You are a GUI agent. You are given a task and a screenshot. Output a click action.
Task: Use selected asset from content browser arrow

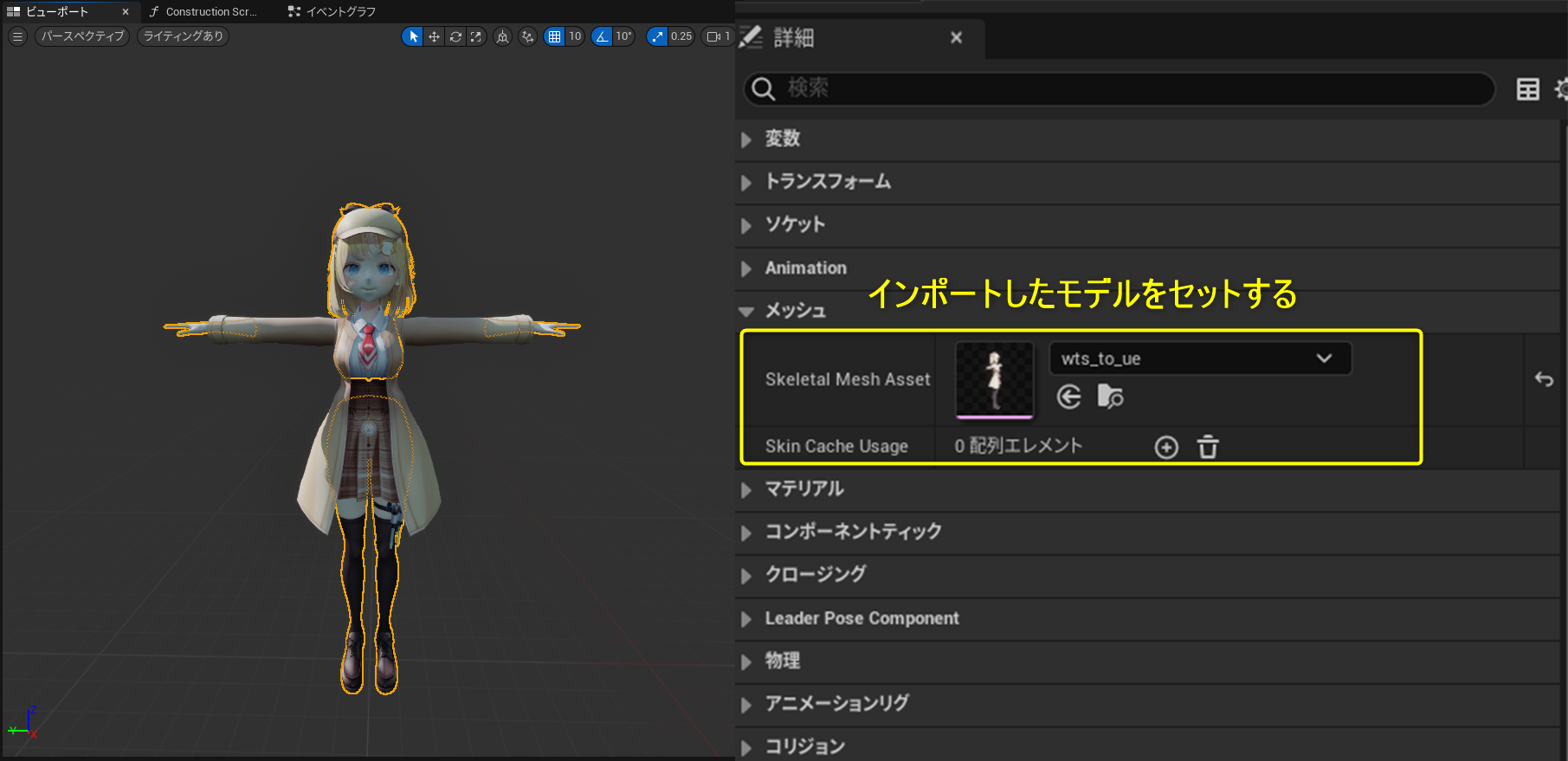(x=1069, y=397)
